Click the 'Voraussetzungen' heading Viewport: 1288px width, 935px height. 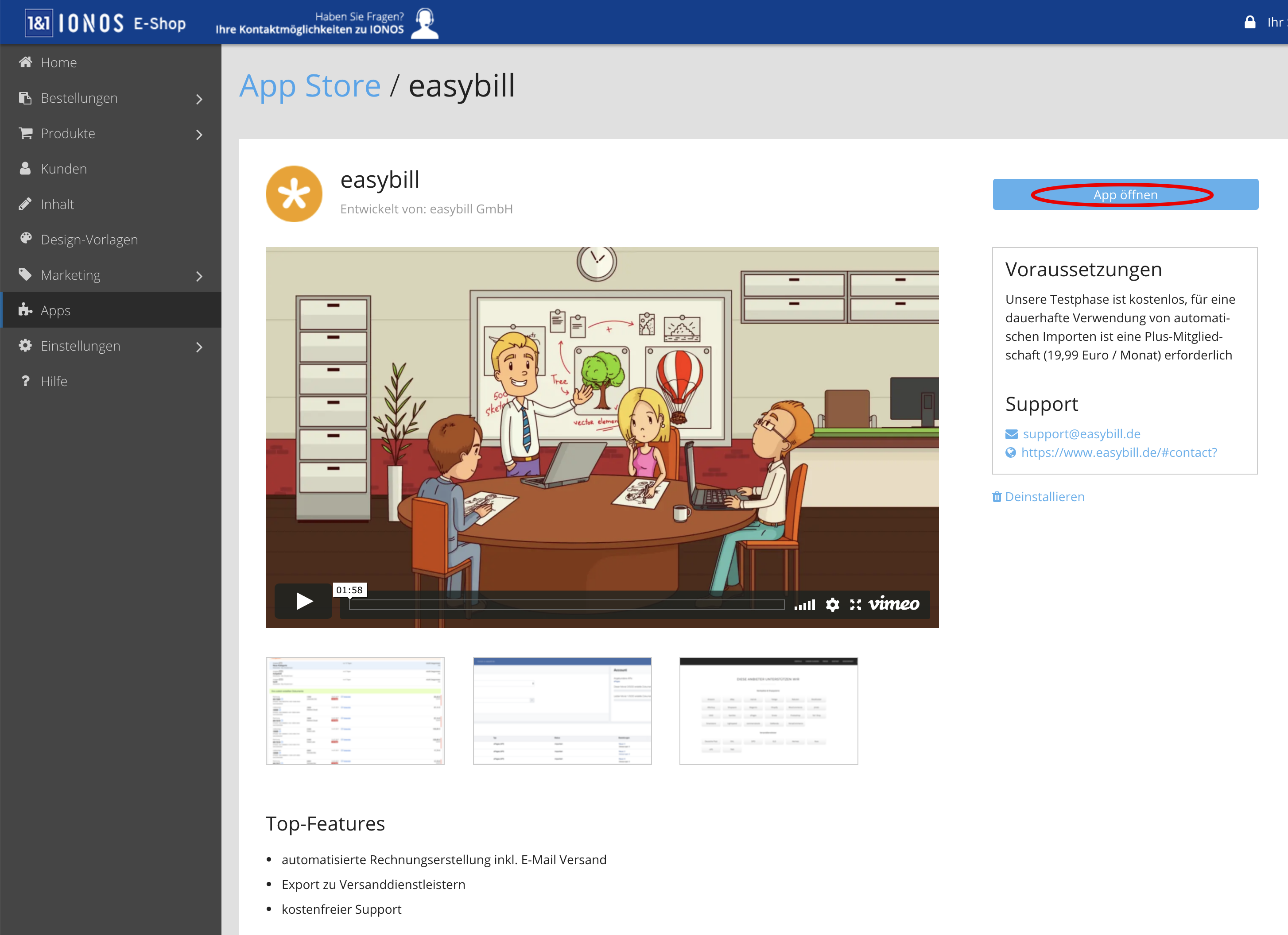click(x=1083, y=269)
